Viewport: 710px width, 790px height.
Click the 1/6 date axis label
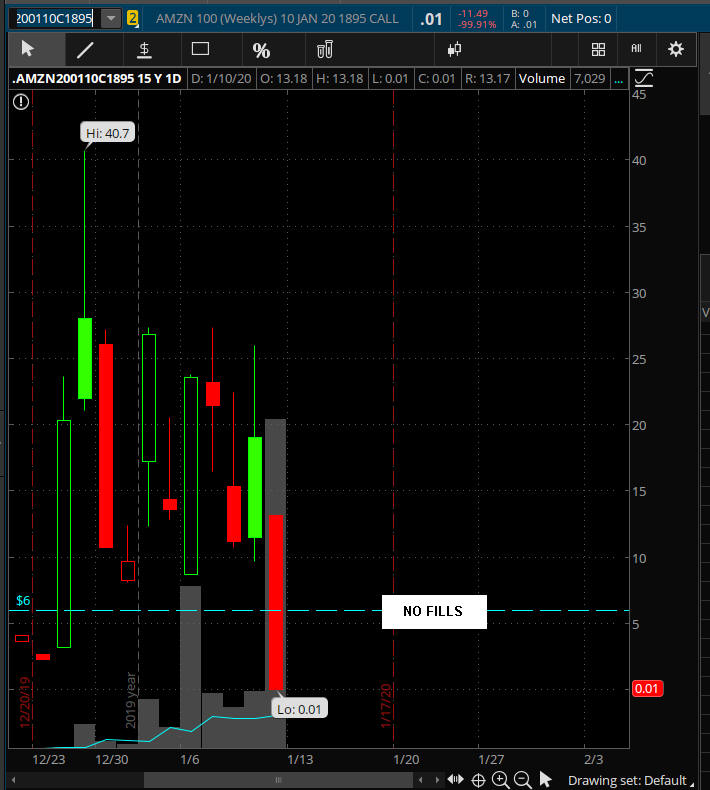[x=190, y=759]
